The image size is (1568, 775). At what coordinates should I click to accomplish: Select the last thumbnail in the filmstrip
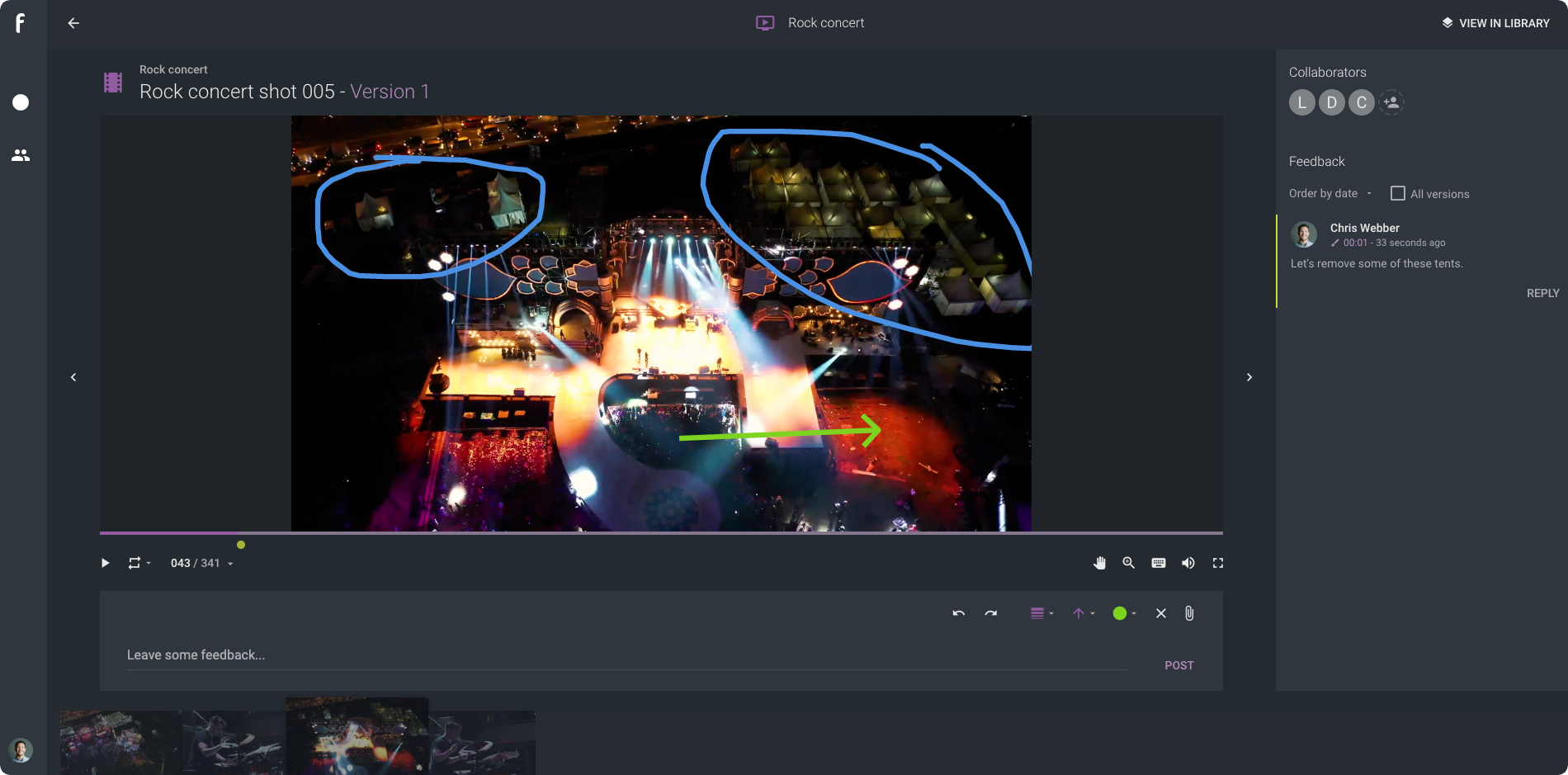[482, 742]
